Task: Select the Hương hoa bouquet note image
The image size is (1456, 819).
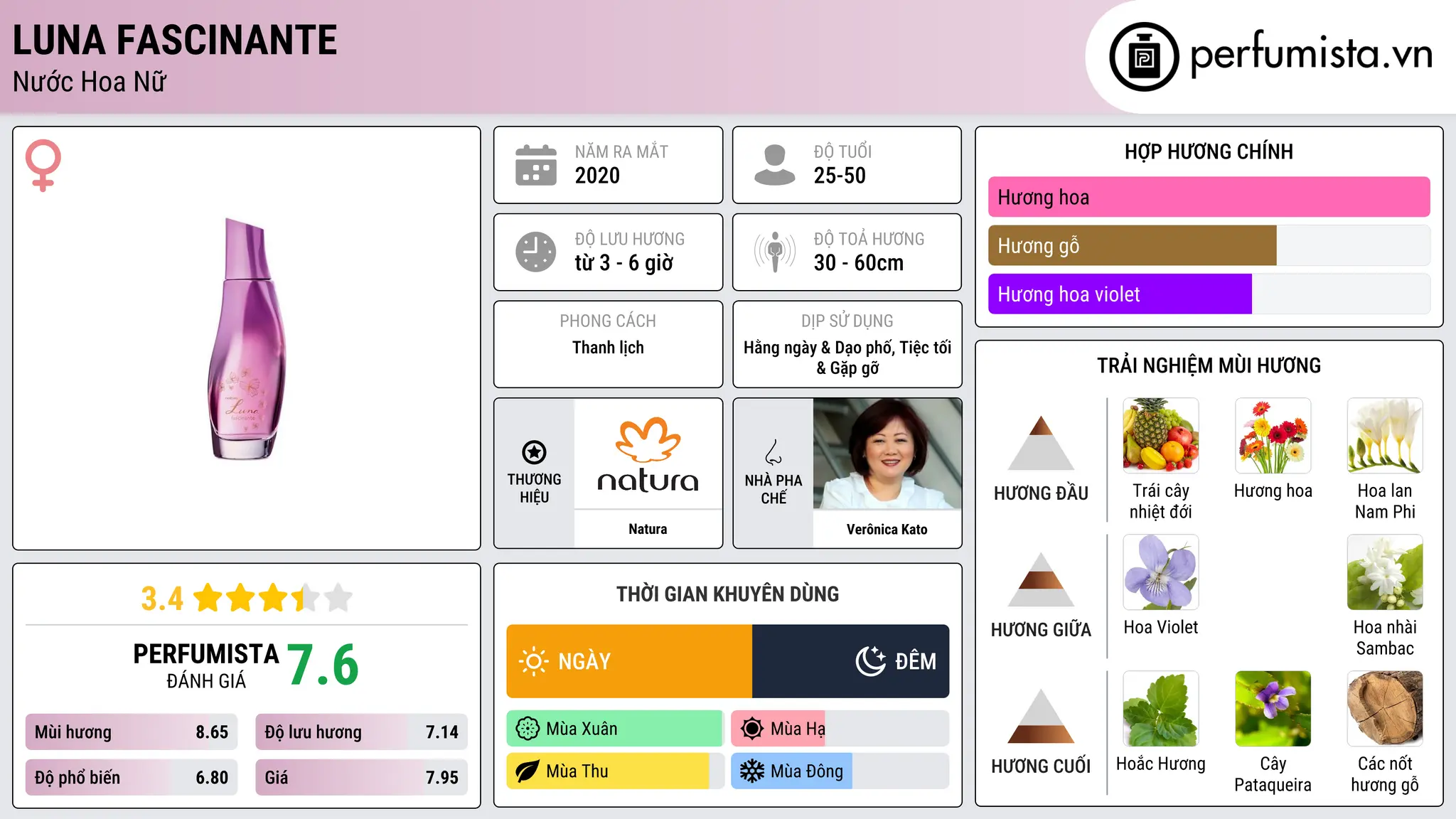Action: [1273, 435]
